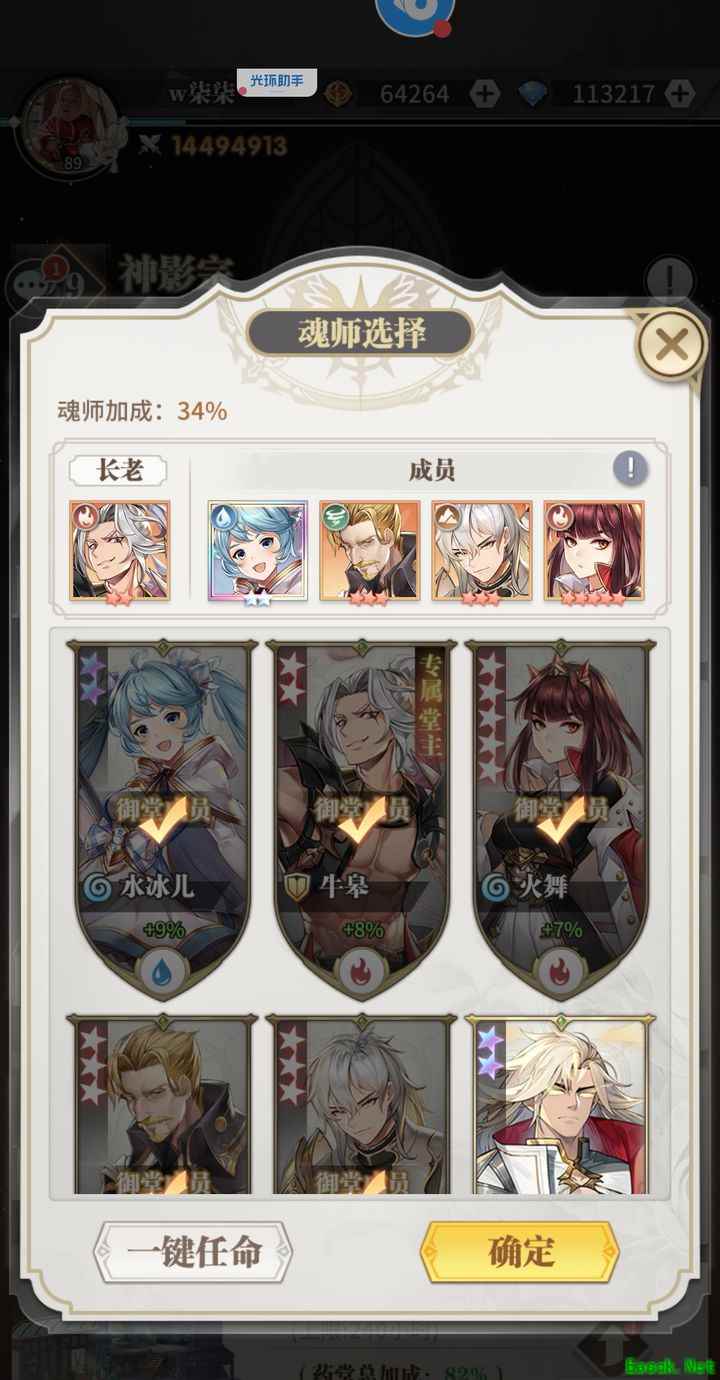Select the white-haired member slot in the top row
The height and width of the screenshot is (1380, 720).
pos(482,551)
